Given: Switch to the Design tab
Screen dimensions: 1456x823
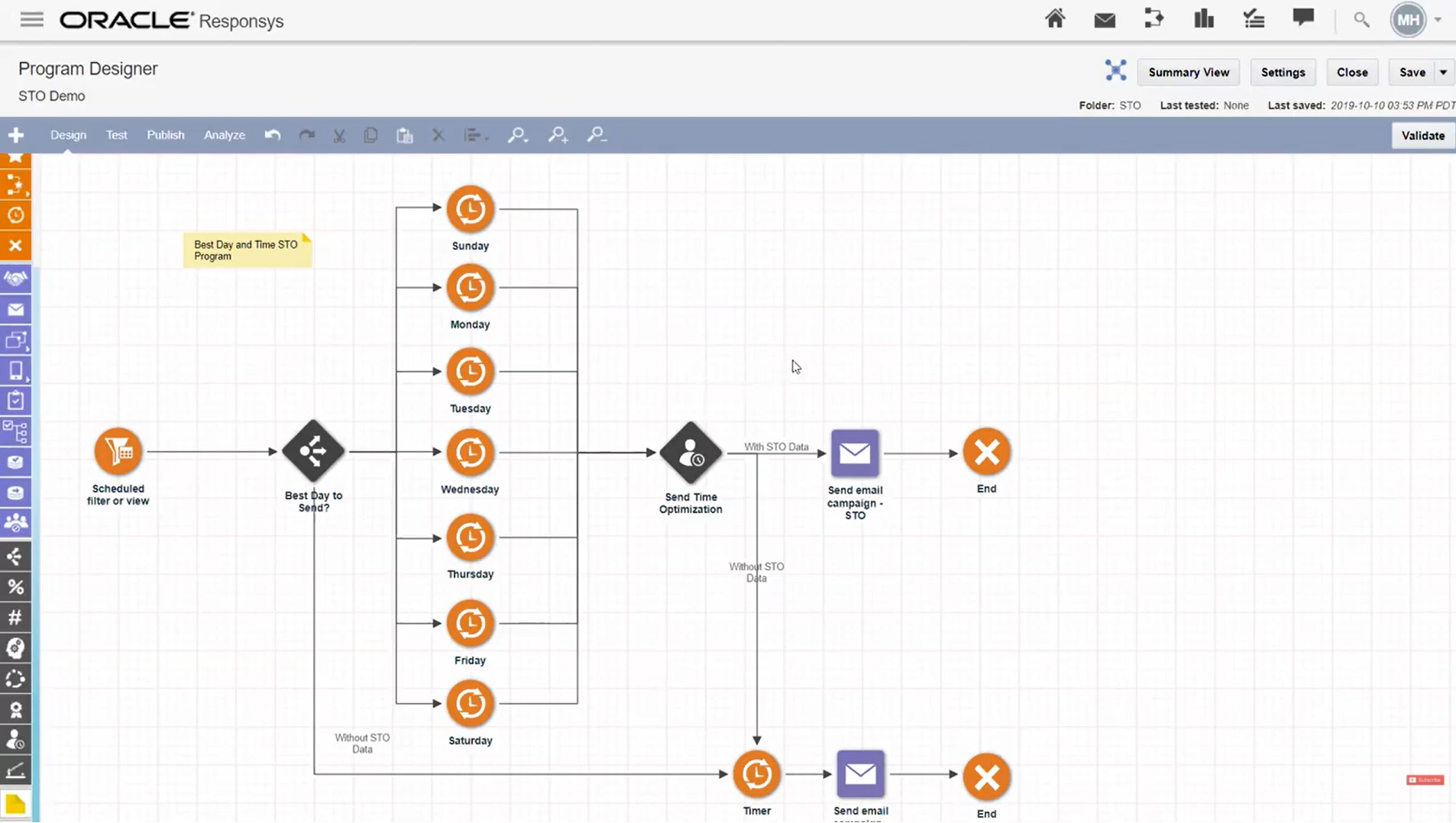Looking at the screenshot, I should point(68,135).
